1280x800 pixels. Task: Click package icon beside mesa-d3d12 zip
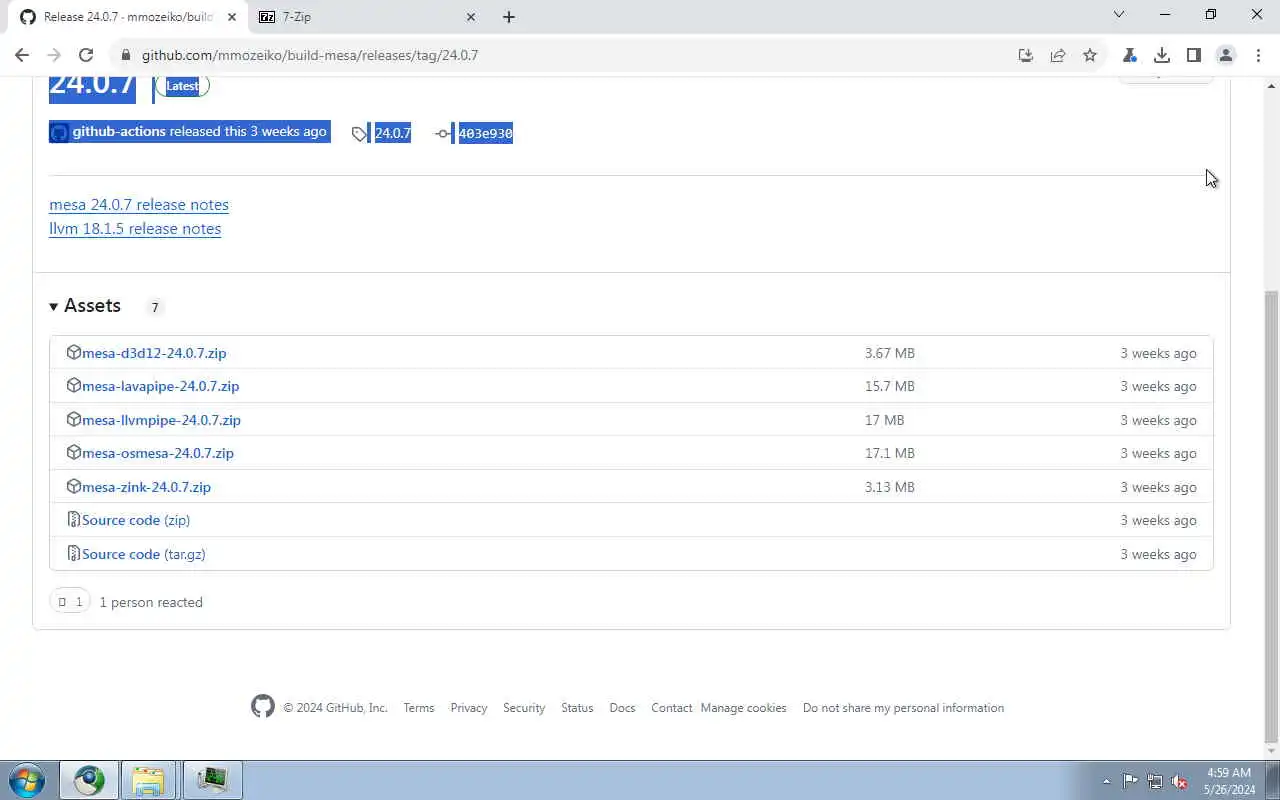(73, 352)
